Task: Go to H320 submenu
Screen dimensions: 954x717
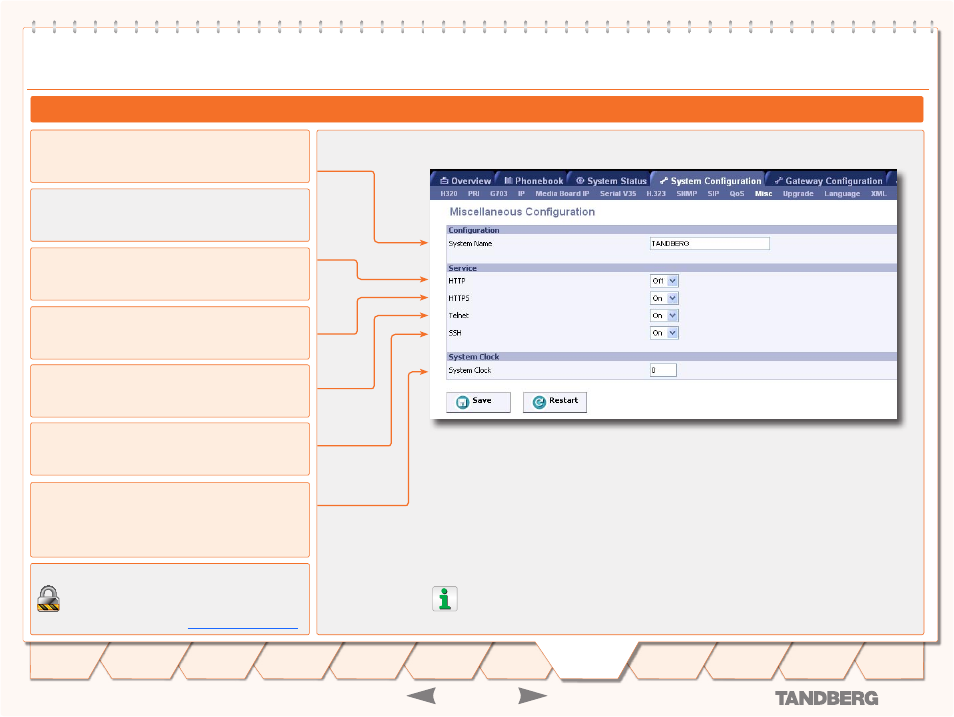Action: (x=449, y=194)
